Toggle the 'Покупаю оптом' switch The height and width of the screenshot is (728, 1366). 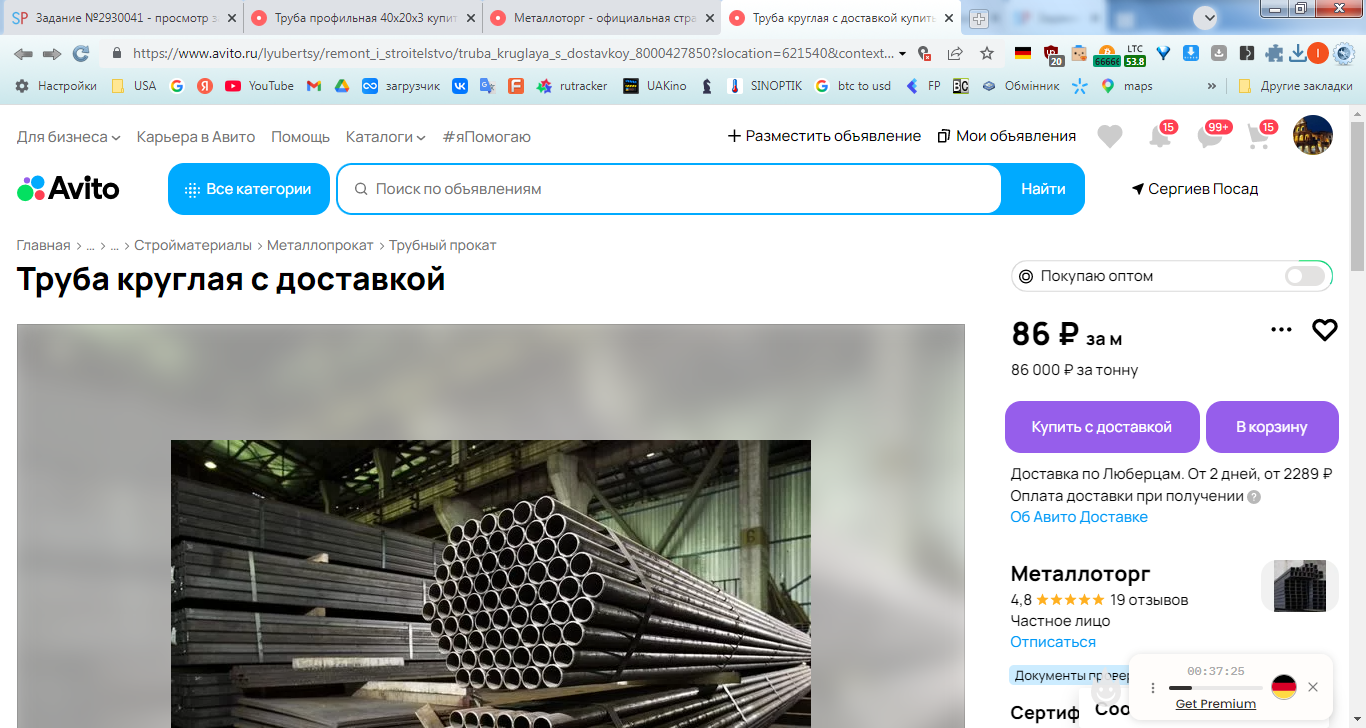coord(1305,276)
